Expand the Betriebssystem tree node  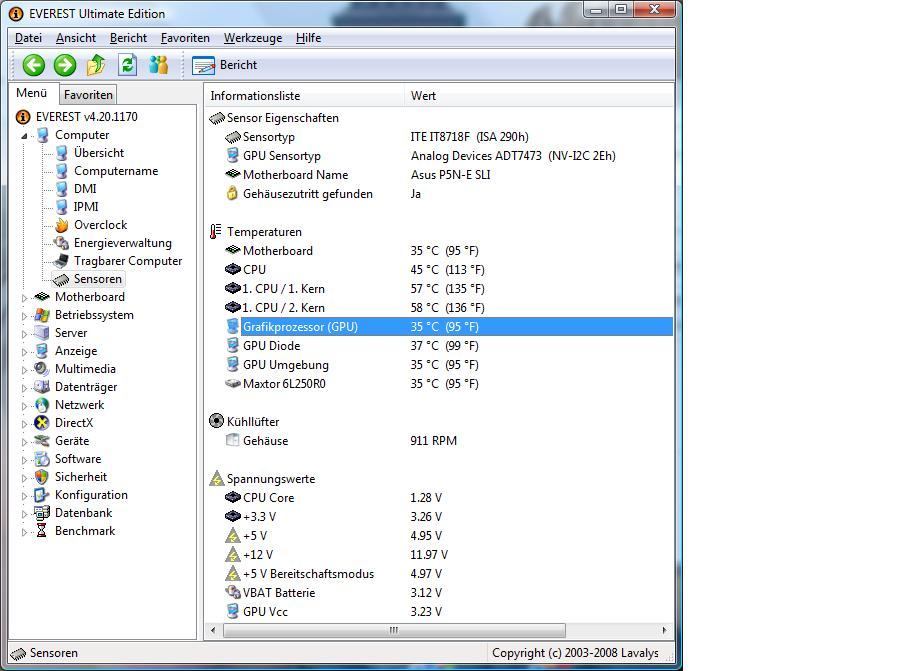click(x=24, y=315)
